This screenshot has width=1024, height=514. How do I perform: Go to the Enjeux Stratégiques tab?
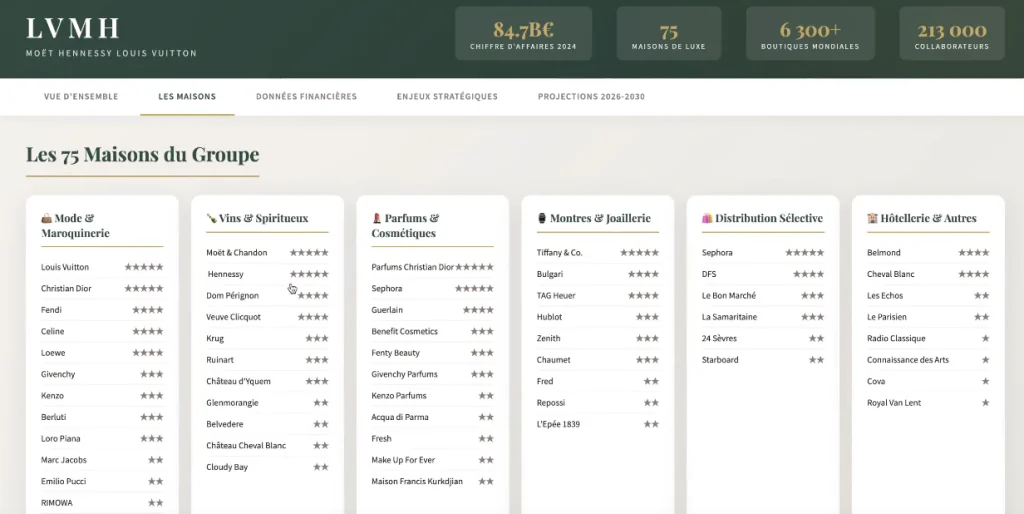pyautogui.click(x=447, y=97)
